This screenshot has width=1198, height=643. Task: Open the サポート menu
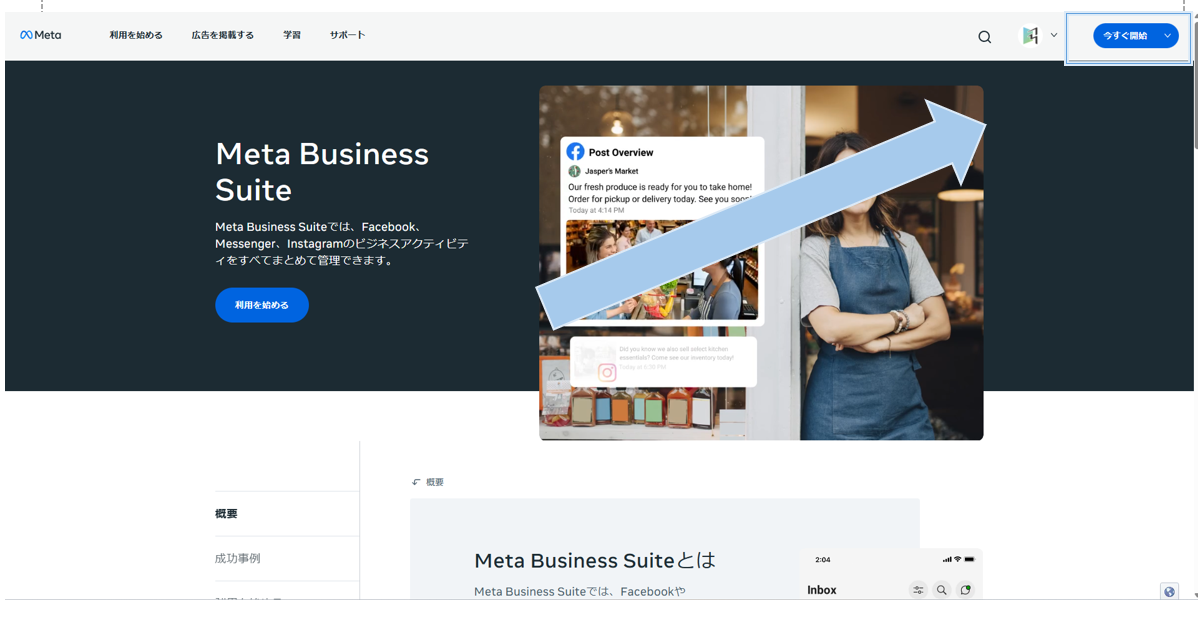click(348, 35)
